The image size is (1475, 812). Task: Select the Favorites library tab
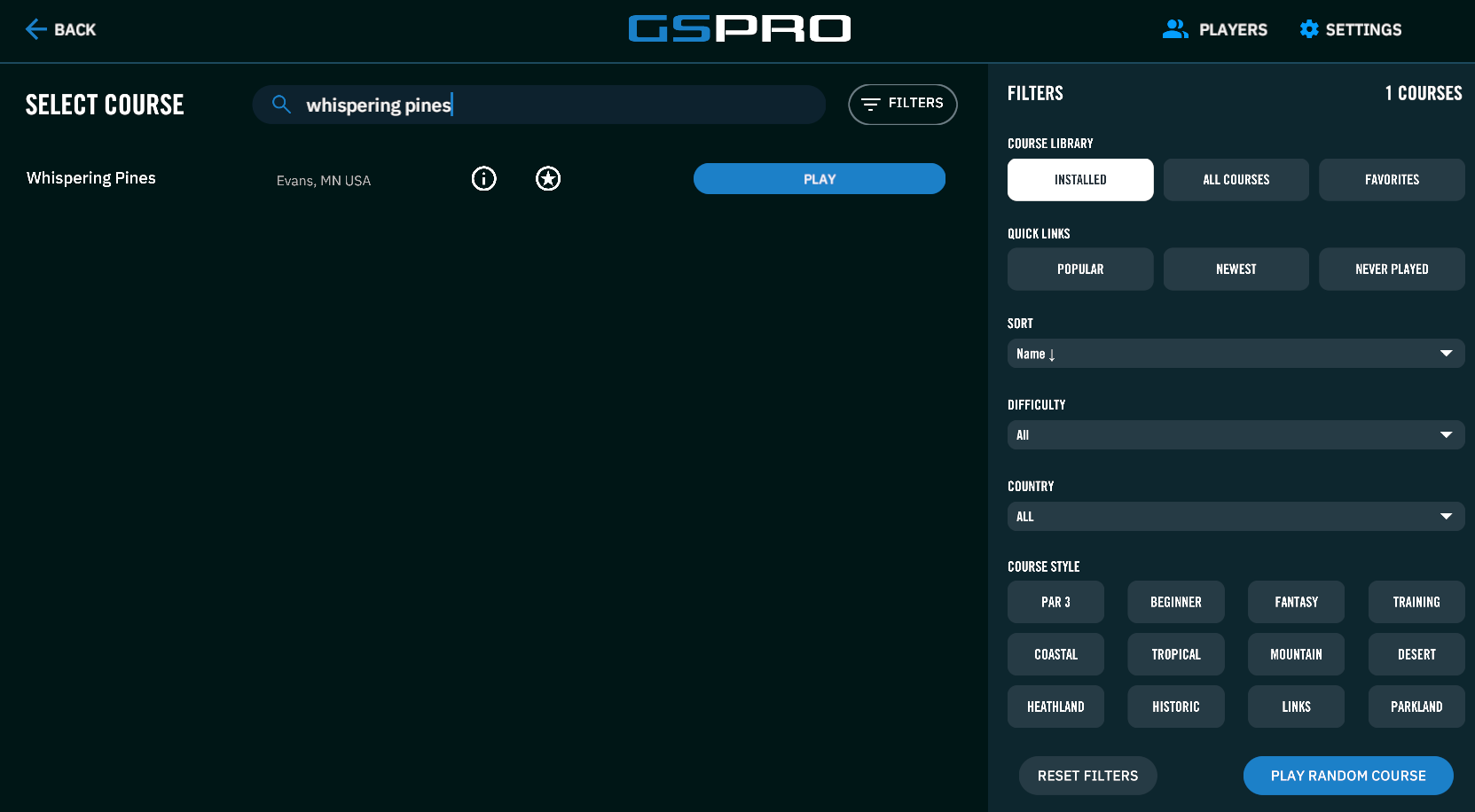coord(1391,180)
